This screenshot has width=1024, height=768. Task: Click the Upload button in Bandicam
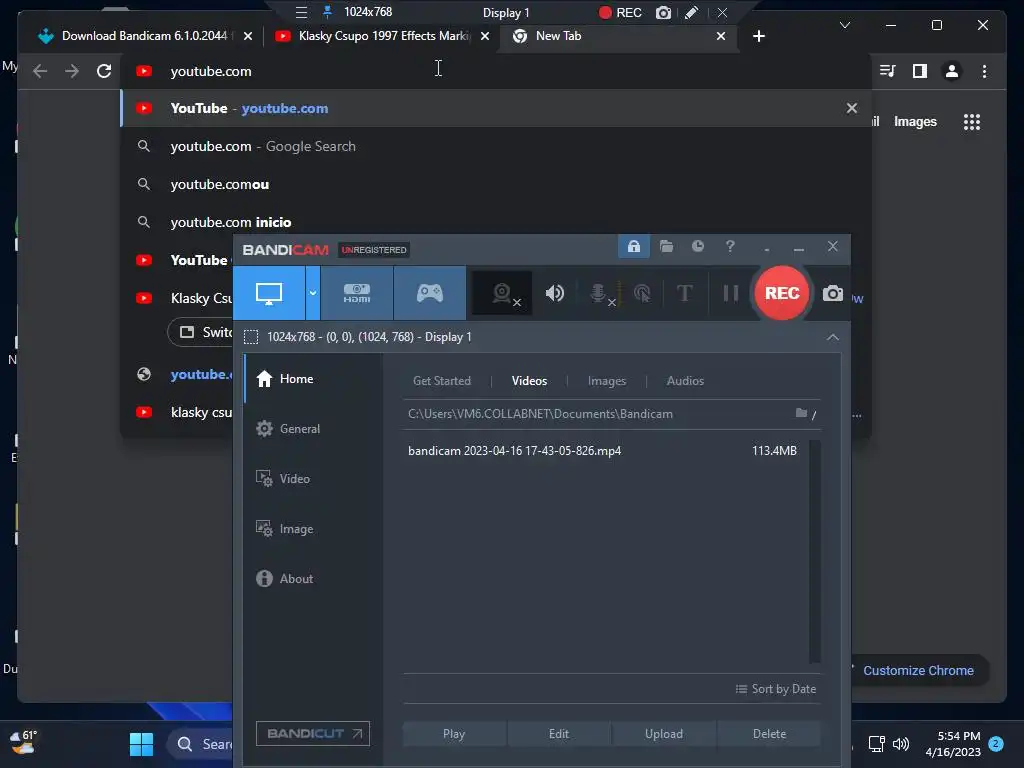coord(664,733)
